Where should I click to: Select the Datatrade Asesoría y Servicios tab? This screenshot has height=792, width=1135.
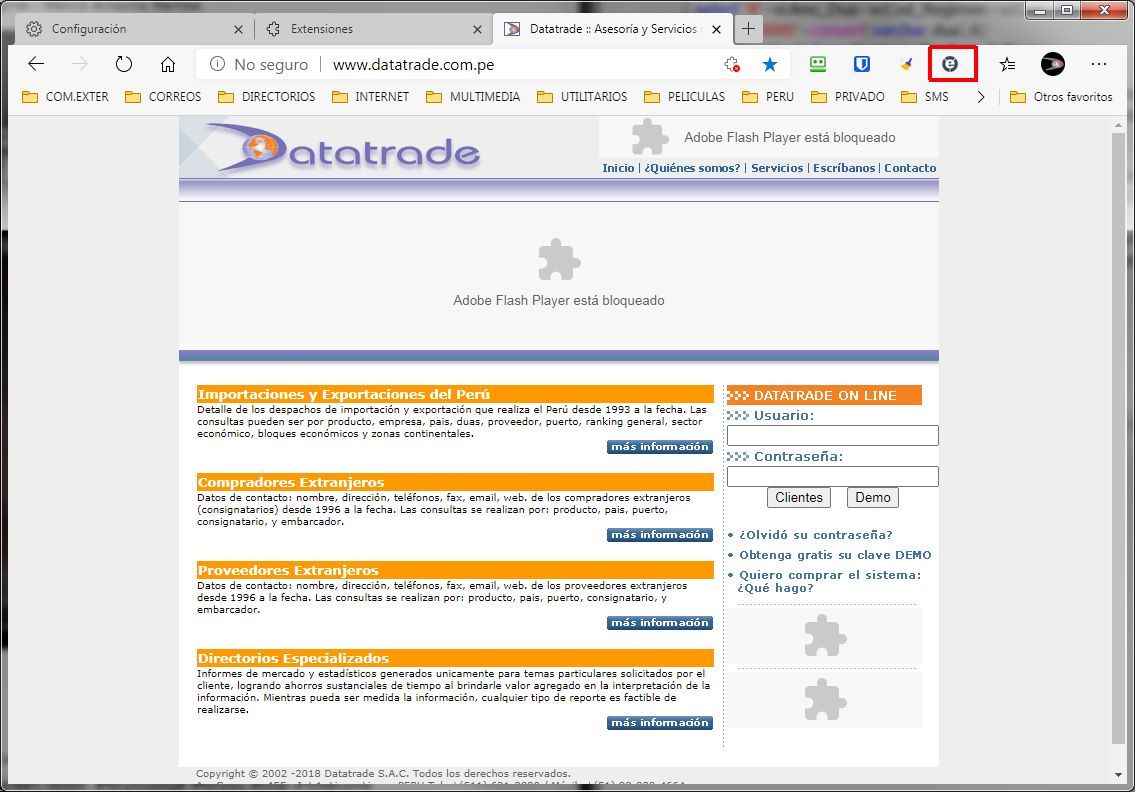point(612,29)
